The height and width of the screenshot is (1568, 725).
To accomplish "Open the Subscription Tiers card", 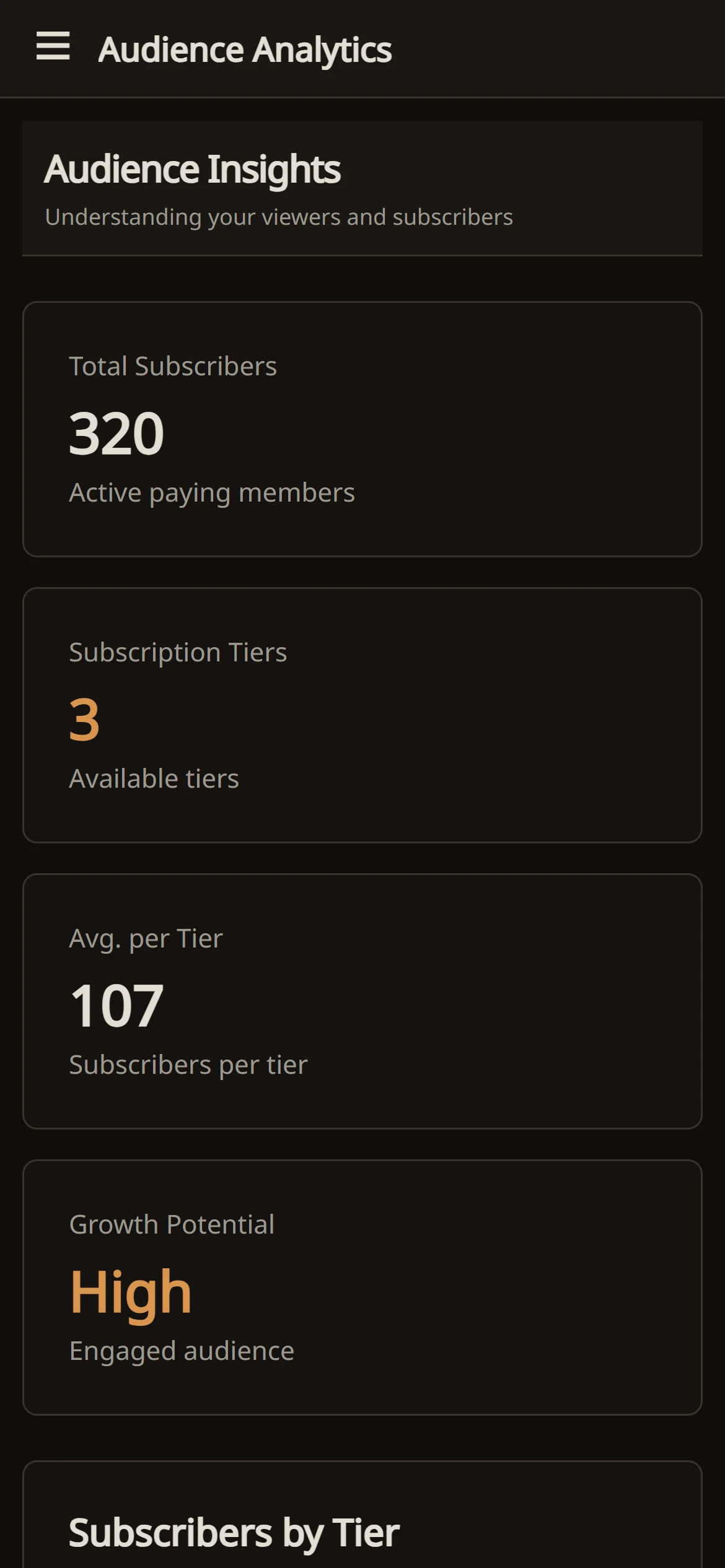I will coord(362,715).
